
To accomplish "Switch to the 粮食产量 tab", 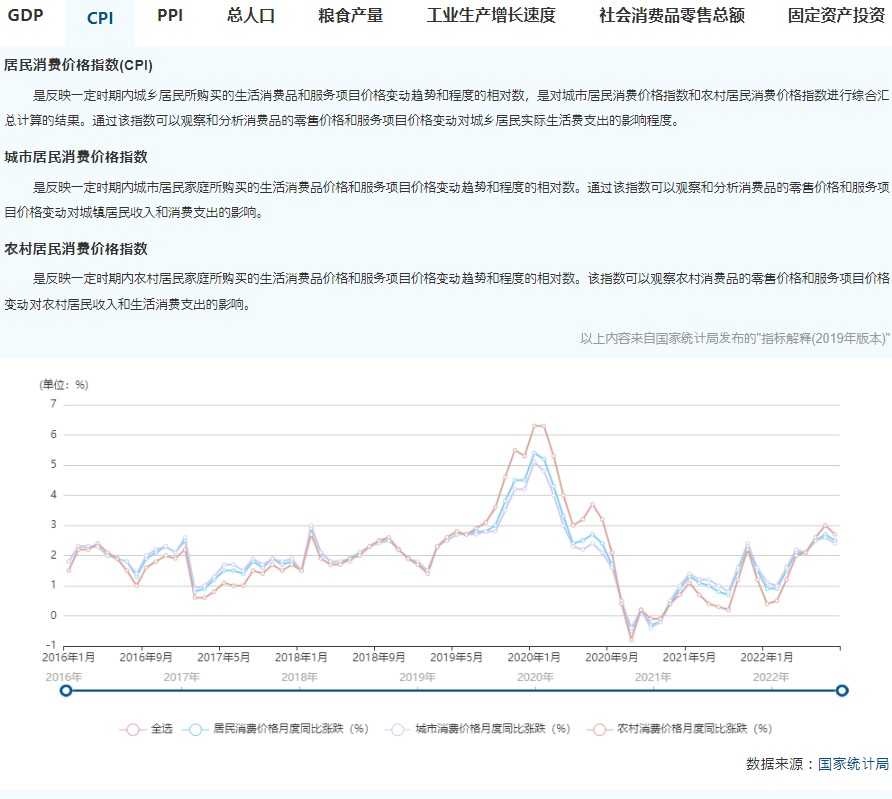I will (350, 16).
